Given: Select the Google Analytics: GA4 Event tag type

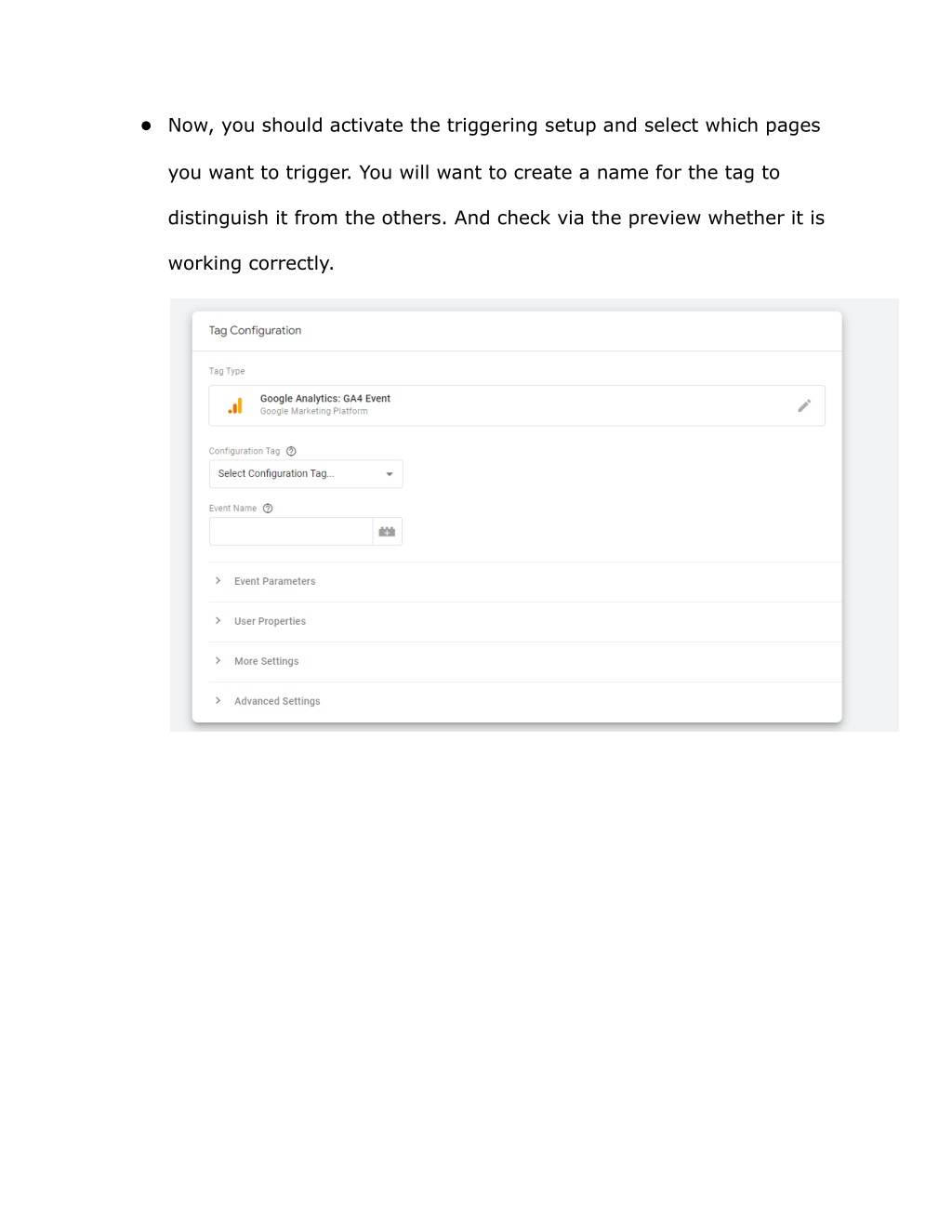Looking at the screenshot, I should [x=517, y=405].
